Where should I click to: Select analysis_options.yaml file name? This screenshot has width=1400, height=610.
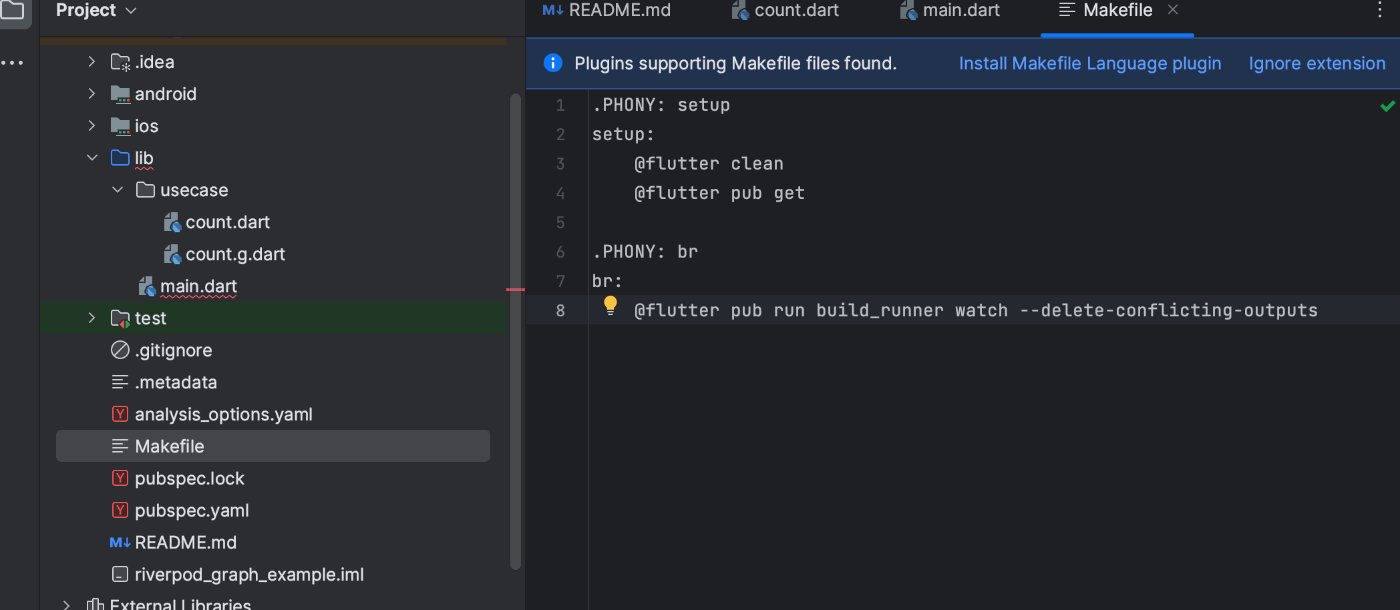click(x=224, y=414)
